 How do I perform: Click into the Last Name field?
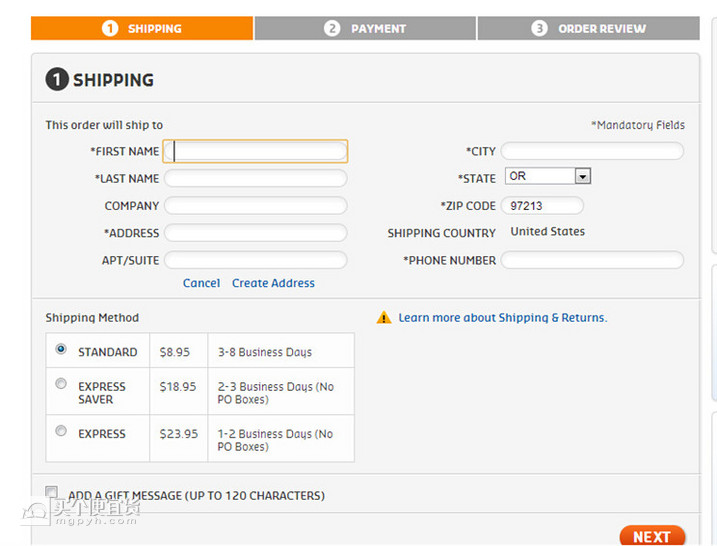point(256,178)
